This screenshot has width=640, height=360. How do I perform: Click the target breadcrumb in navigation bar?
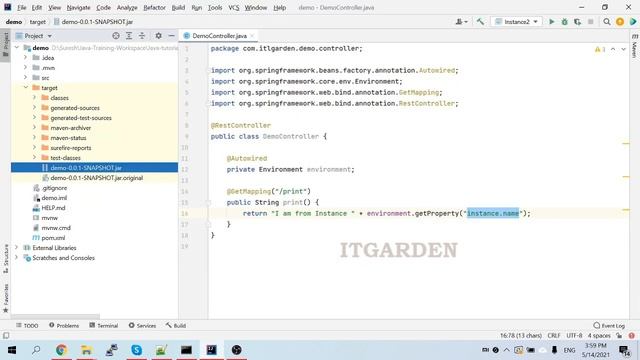38,22
